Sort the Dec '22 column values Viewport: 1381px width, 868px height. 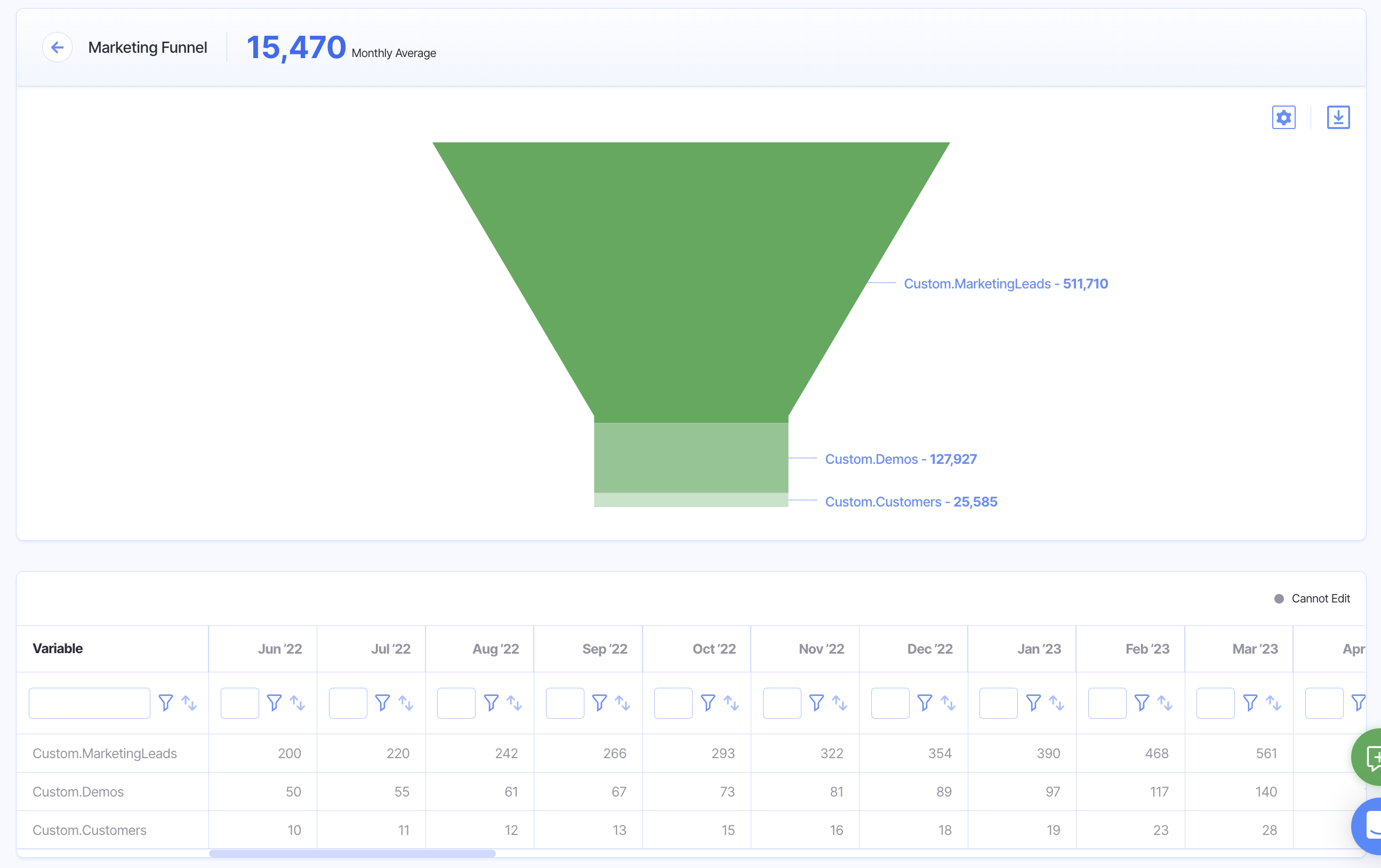948,702
